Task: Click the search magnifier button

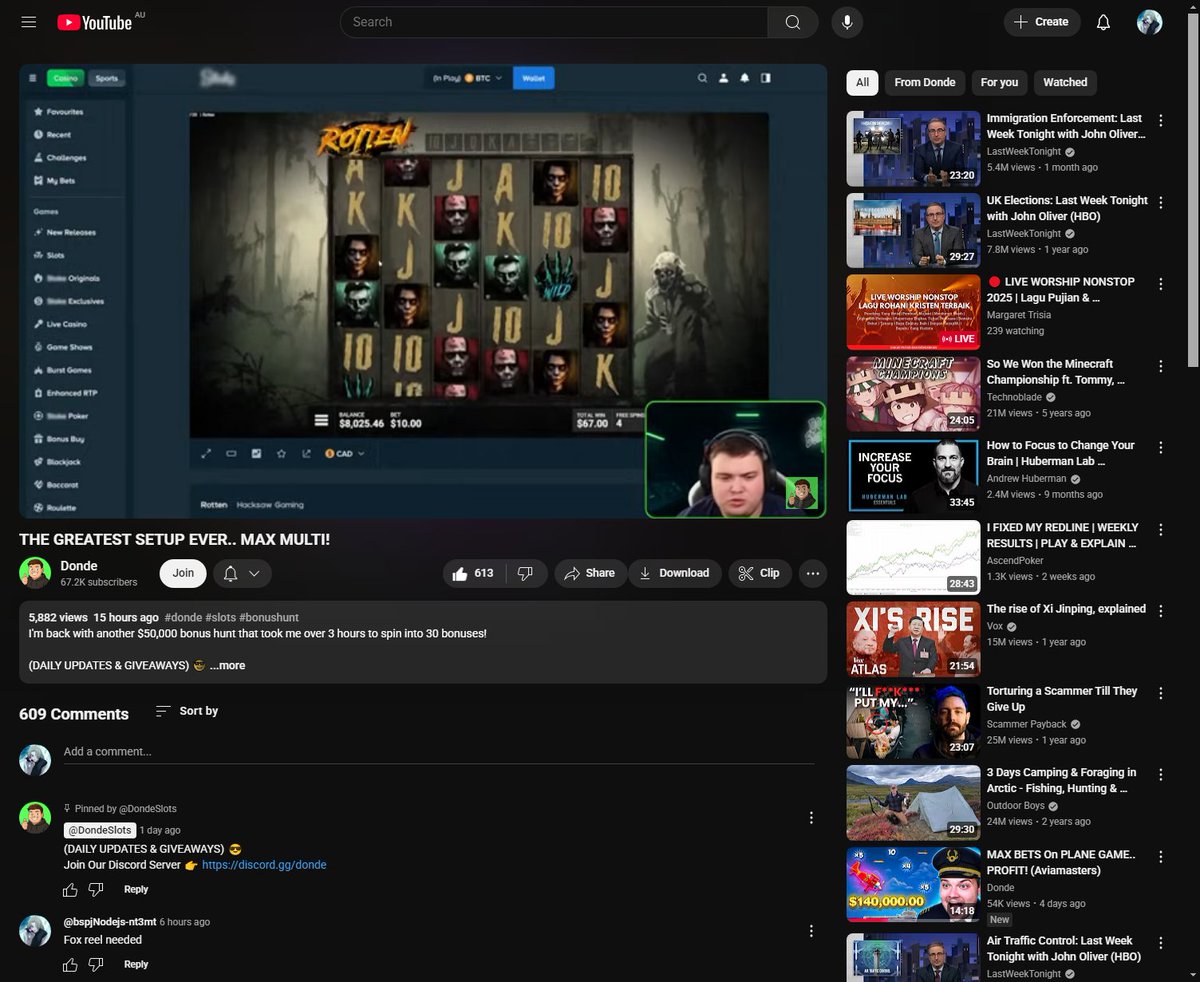Action: tap(793, 22)
